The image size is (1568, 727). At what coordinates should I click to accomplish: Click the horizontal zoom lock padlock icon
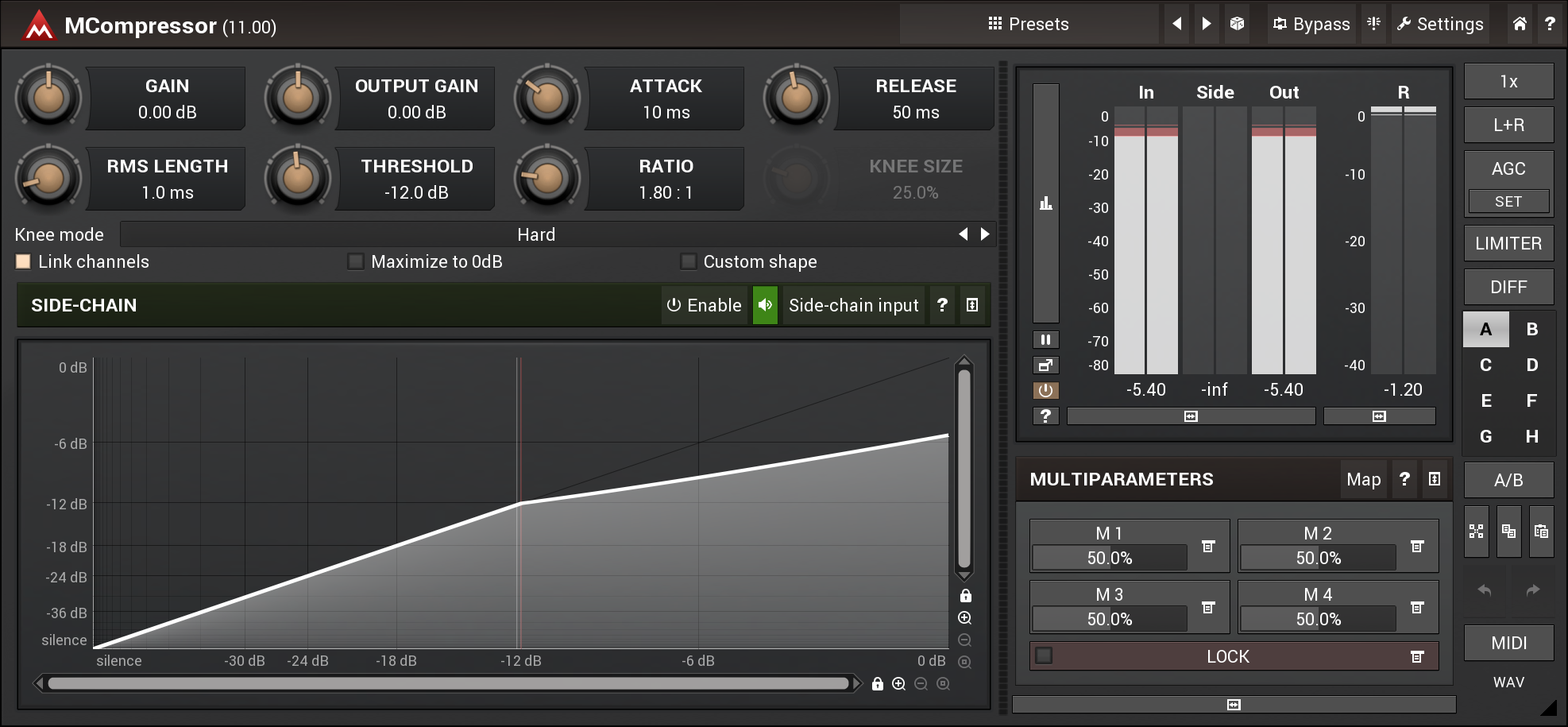[x=878, y=684]
